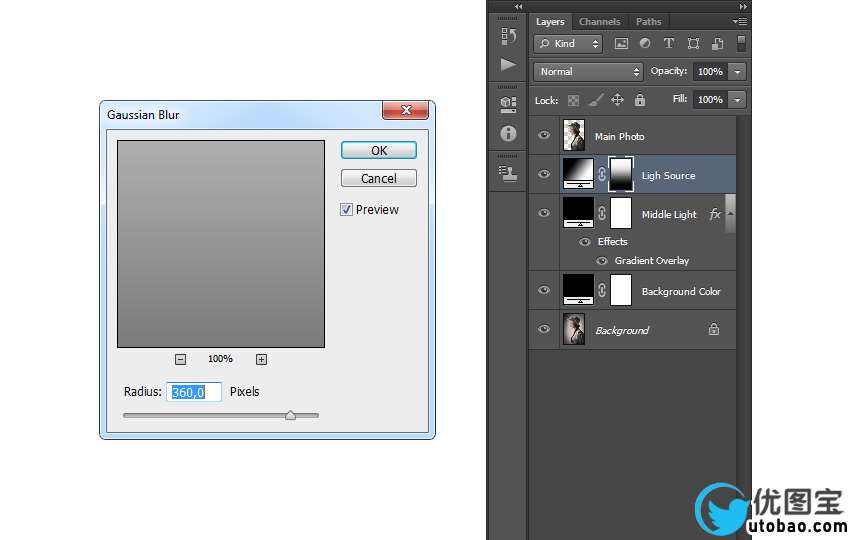The image size is (850, 540).
Task: Uncheck the Preview checkbox
Action: tap(346, 209)
